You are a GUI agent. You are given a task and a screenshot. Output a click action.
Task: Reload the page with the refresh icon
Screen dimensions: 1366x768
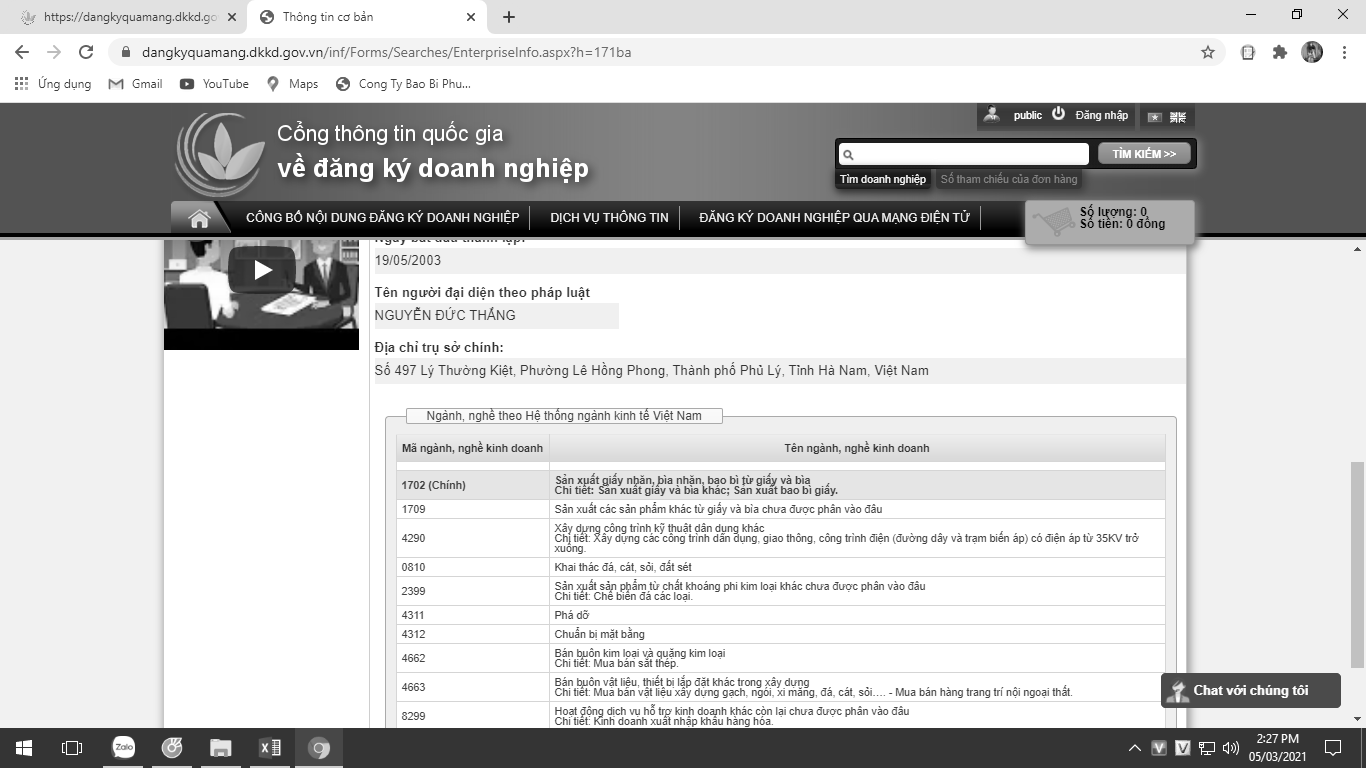tap(86, 52)
